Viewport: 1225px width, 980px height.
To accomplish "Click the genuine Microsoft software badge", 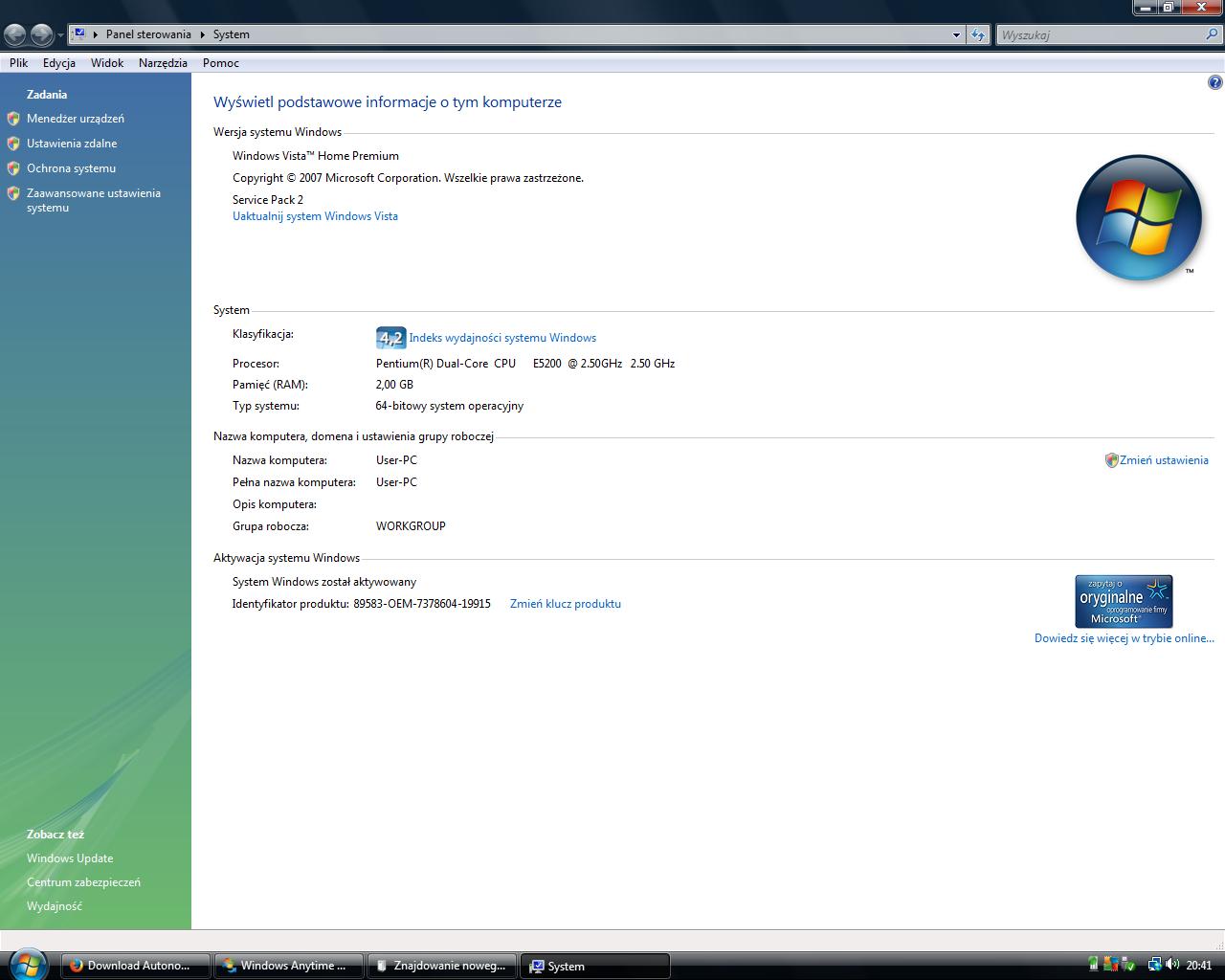I will (x=1124, y=601).
